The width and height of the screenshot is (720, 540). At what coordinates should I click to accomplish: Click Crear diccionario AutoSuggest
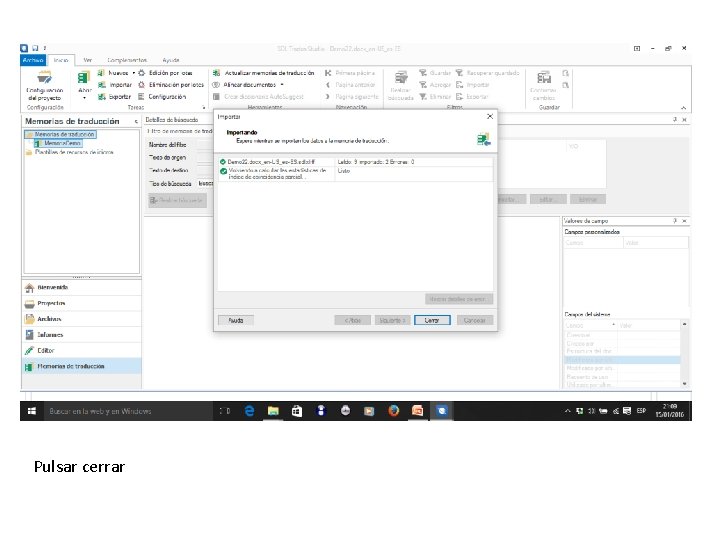pyautogui.click(x=258, y=97)
